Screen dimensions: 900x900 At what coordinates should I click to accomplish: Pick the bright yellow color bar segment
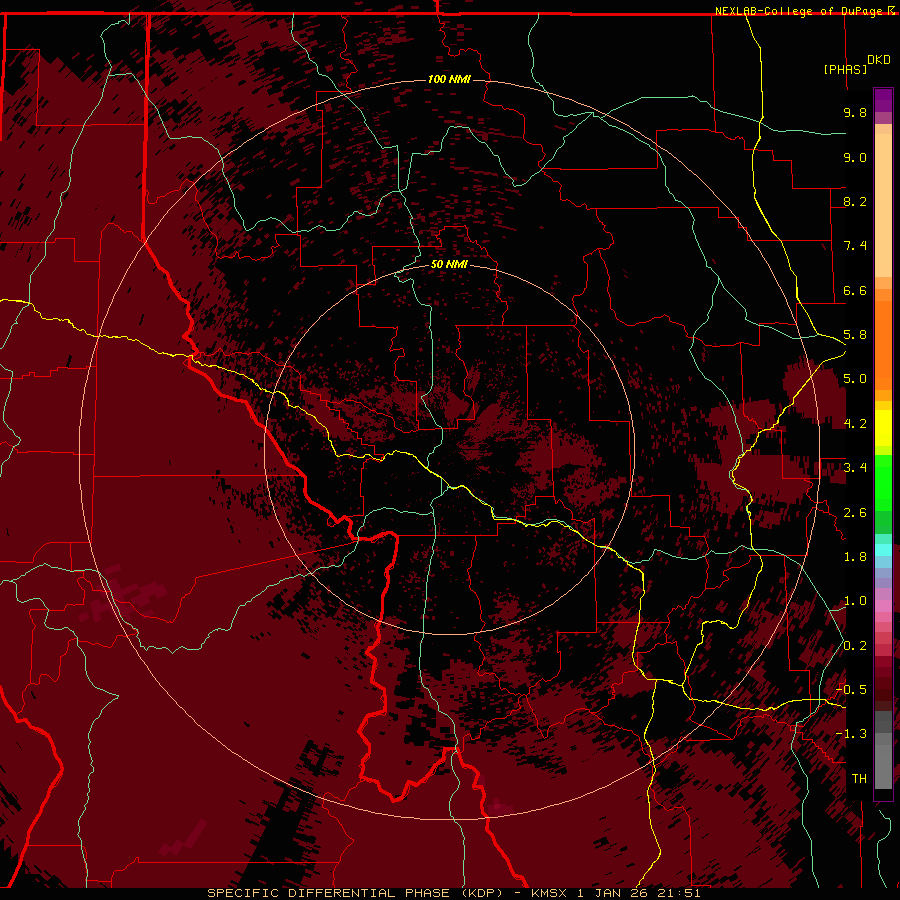pyautogui.click(x=883, y=428)
